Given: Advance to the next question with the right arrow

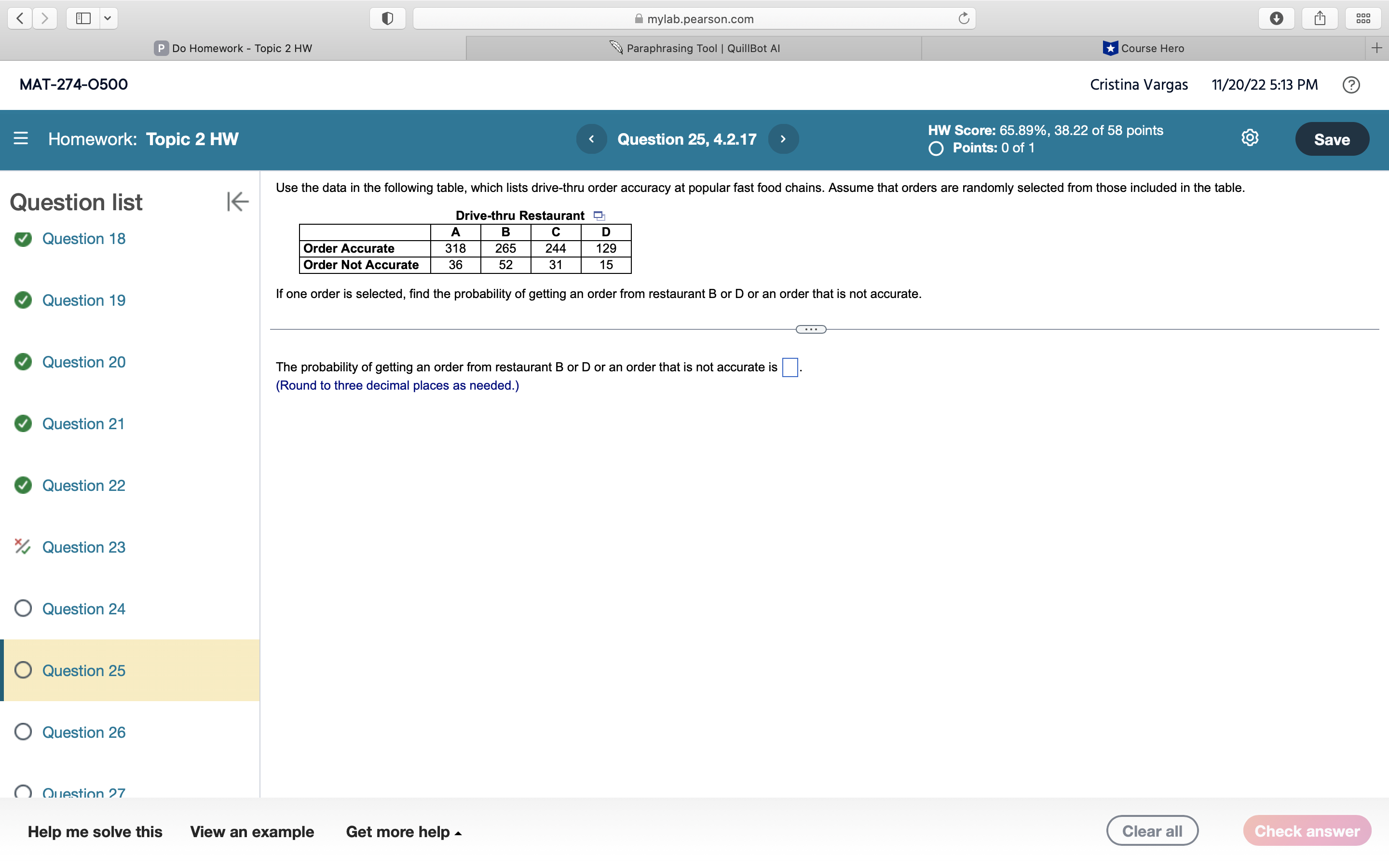Looking at the screenshot, I should tap(783, 138).
